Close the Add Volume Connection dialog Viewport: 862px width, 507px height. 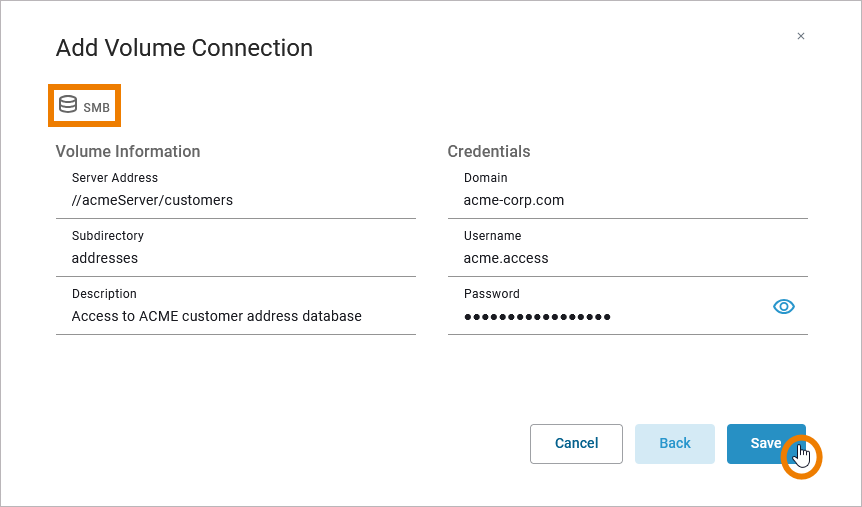coord(800,36)
